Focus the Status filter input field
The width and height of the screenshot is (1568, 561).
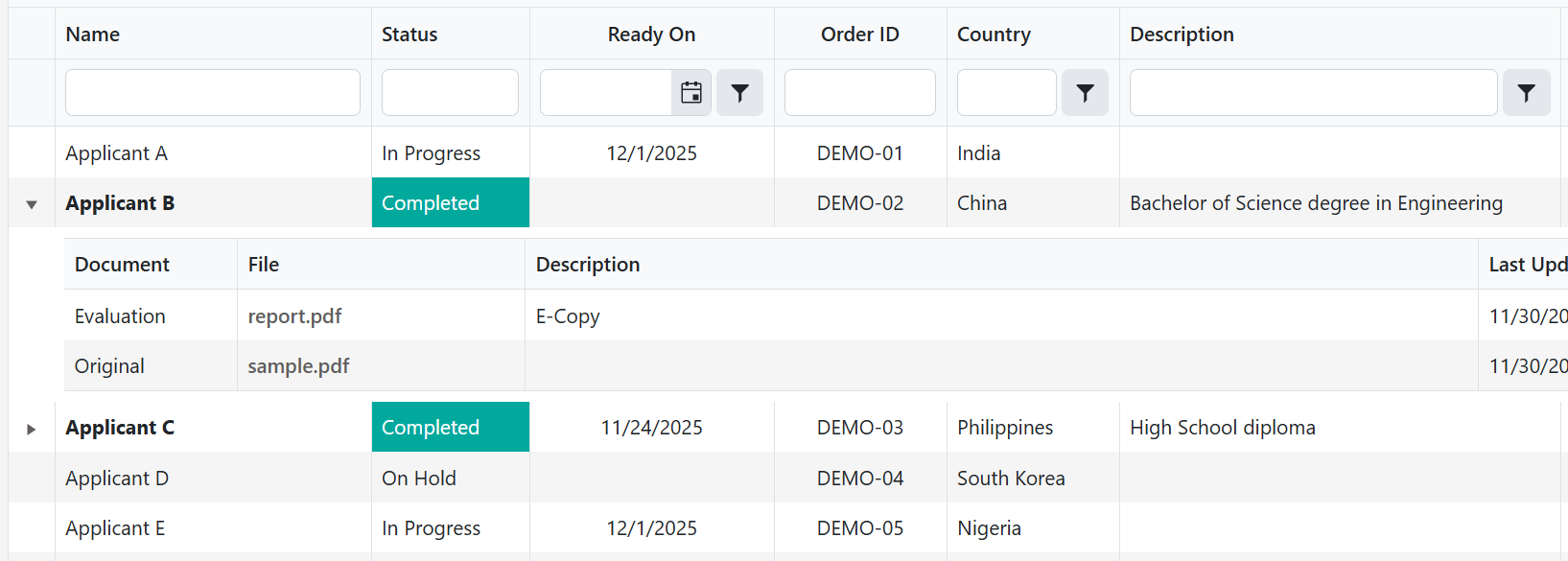450,93
